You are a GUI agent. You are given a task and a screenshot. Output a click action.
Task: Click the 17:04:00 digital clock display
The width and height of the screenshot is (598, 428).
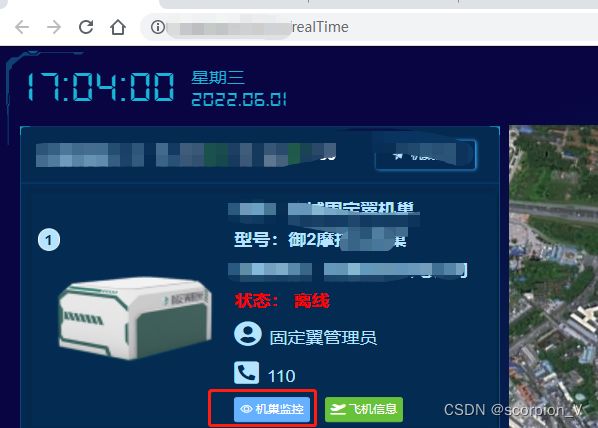tap(101, 87)
